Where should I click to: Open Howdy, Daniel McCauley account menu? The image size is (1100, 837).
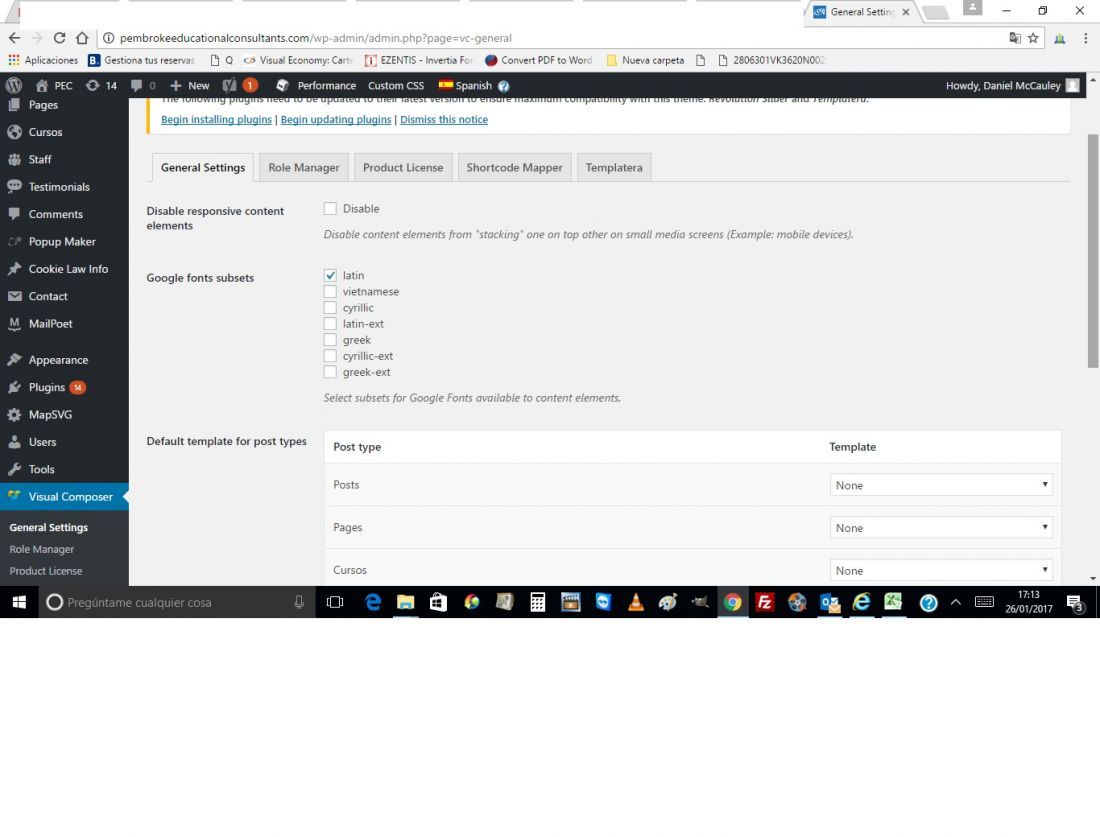(1012, 86)
